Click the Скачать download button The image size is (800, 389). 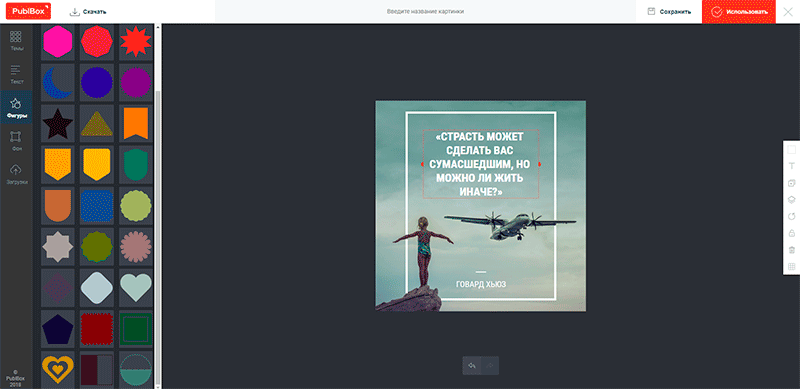coord(88,11)
